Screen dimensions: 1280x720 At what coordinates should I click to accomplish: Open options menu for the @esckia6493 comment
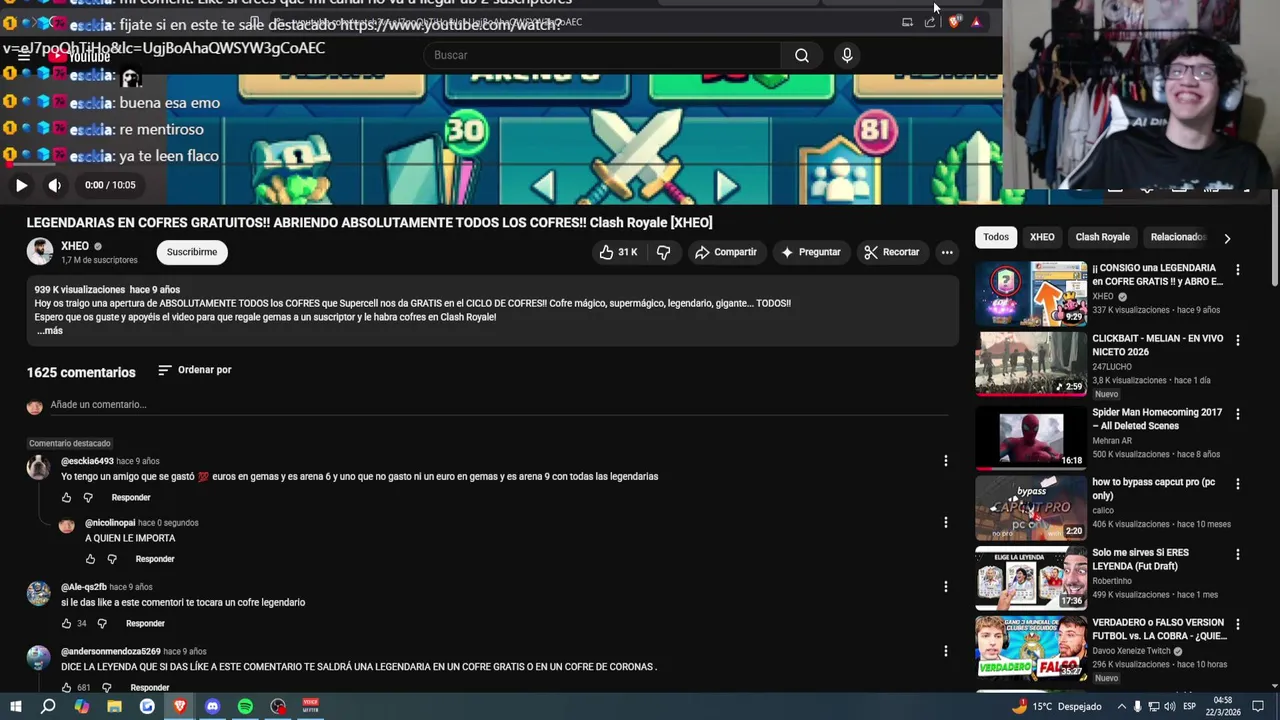[945, 461]
